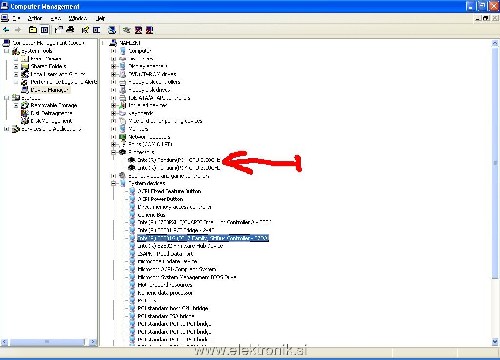This screenshot has width=500, height=360.
Task: Open the File menu
Action: pyautogui.click(x=17, y=18)
